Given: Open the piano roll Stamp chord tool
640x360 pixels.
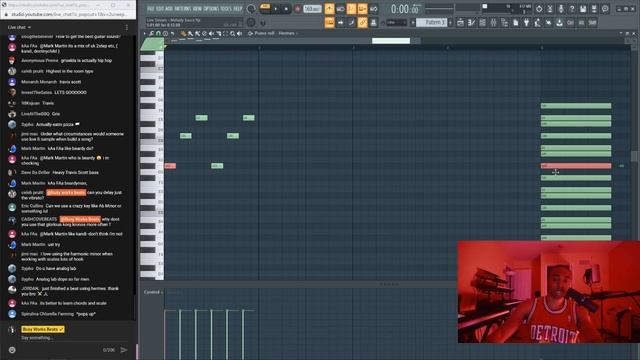Looking at the screenshot, I should pos(165,33).
